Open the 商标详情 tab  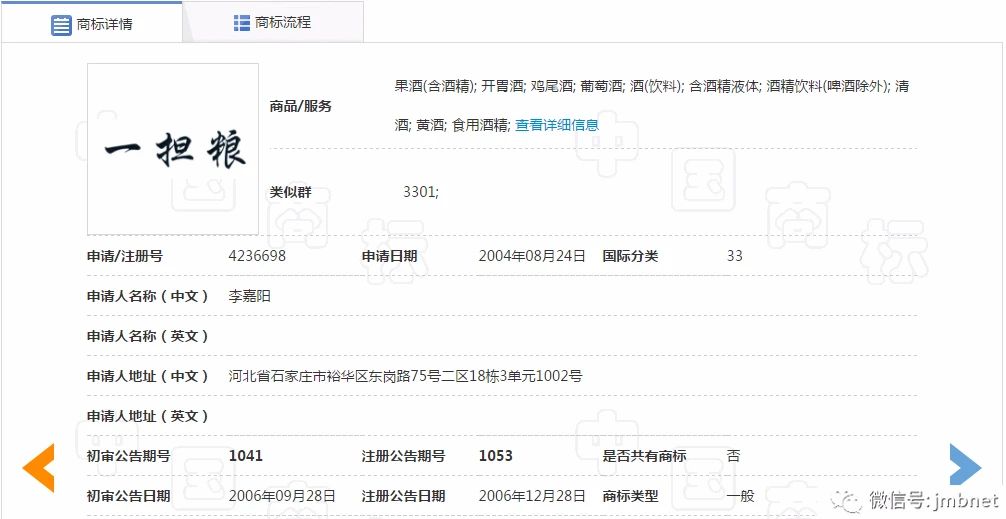click(x=92, y=24)
